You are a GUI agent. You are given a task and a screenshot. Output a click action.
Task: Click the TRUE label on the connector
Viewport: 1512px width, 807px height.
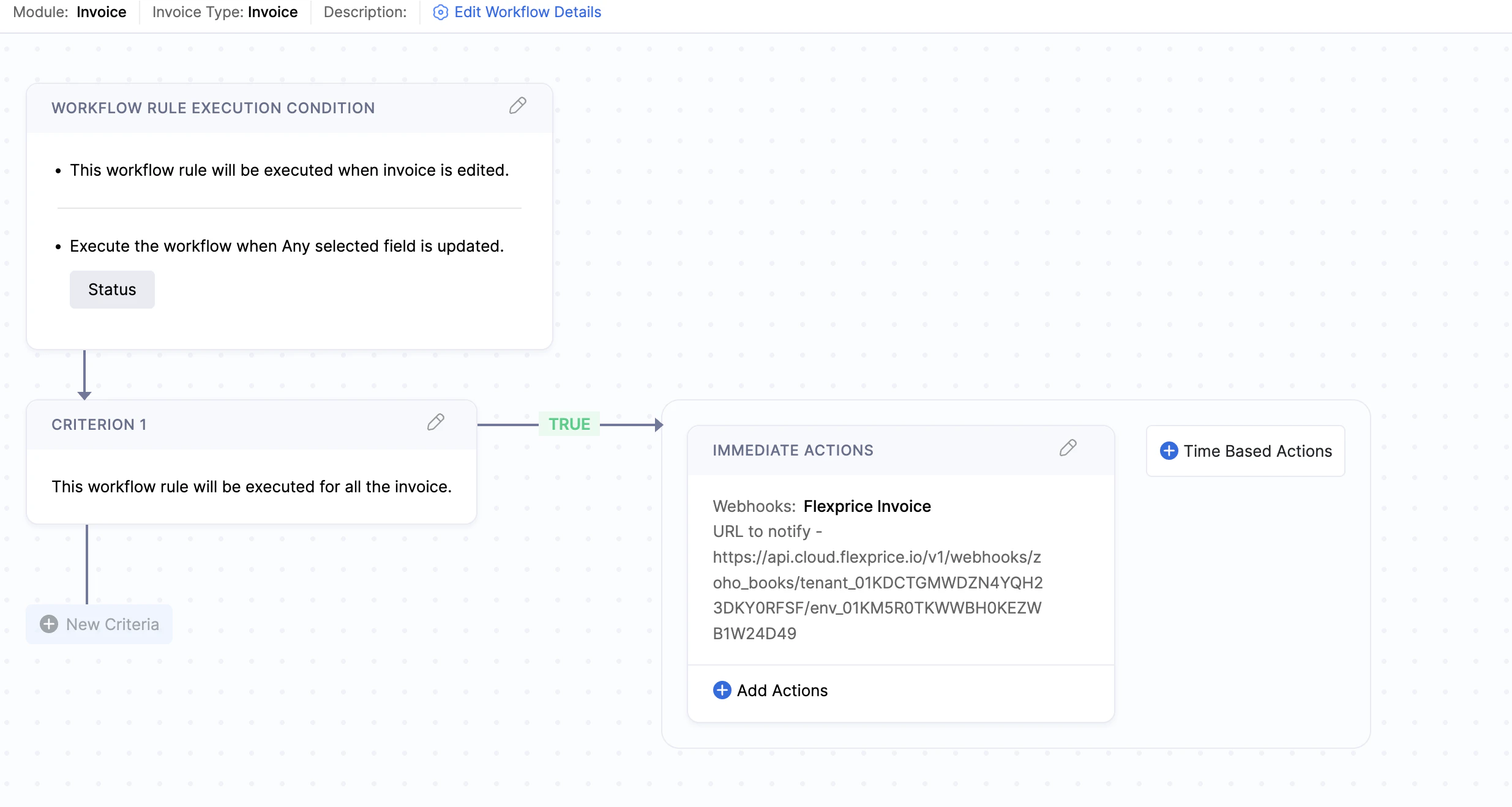point(568,423)
